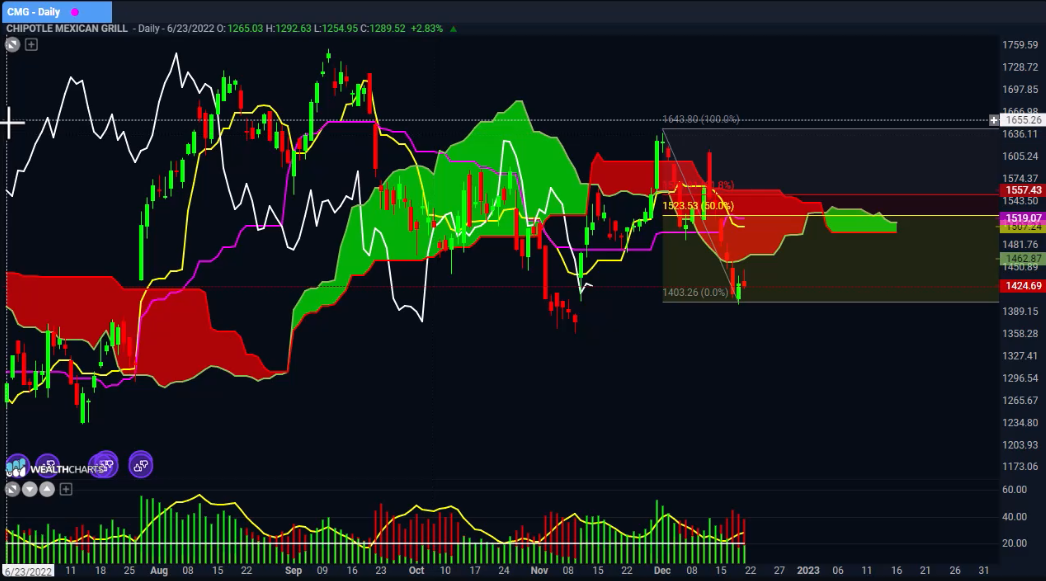1046x581 pixels.
Task: Click the 1655.26 crosshair price label
Action: pyautogui.click(x=1023, y=120)
